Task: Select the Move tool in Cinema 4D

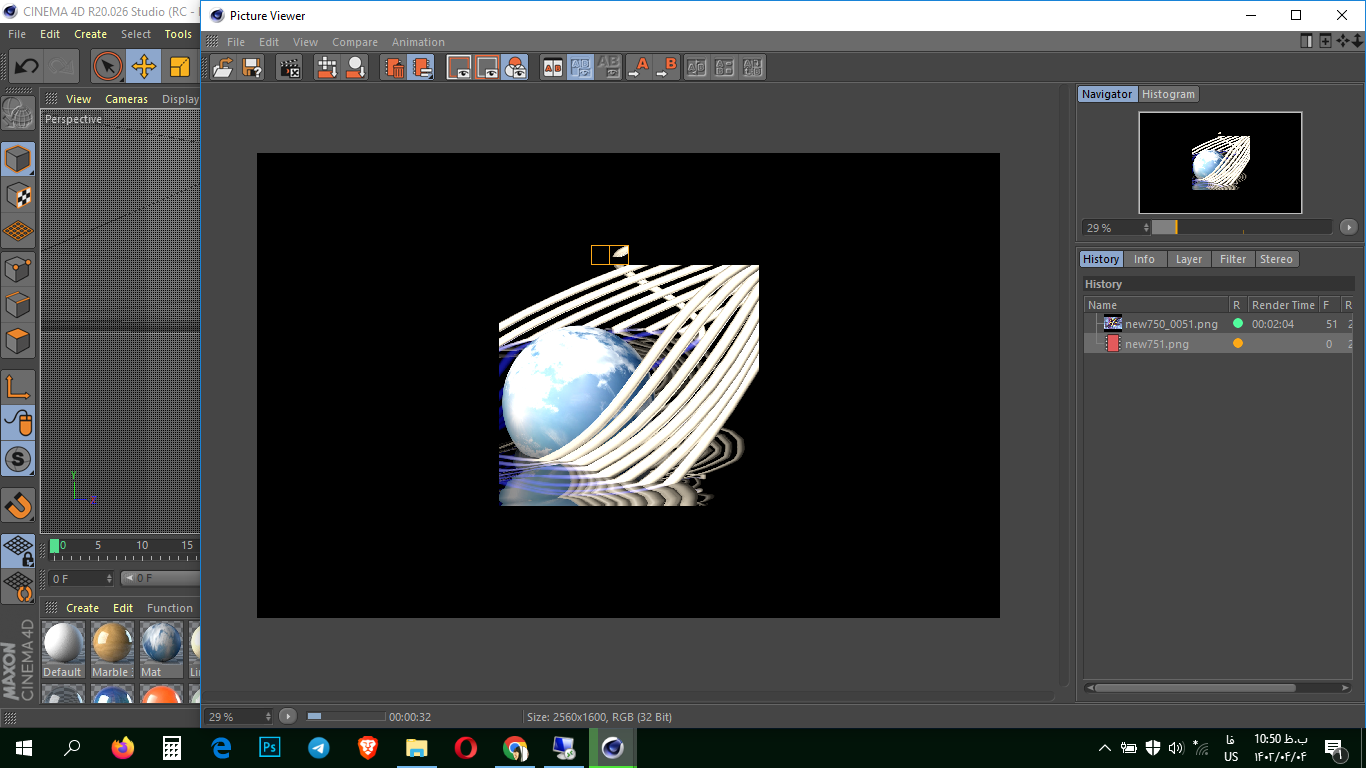Action: [144, 67]
